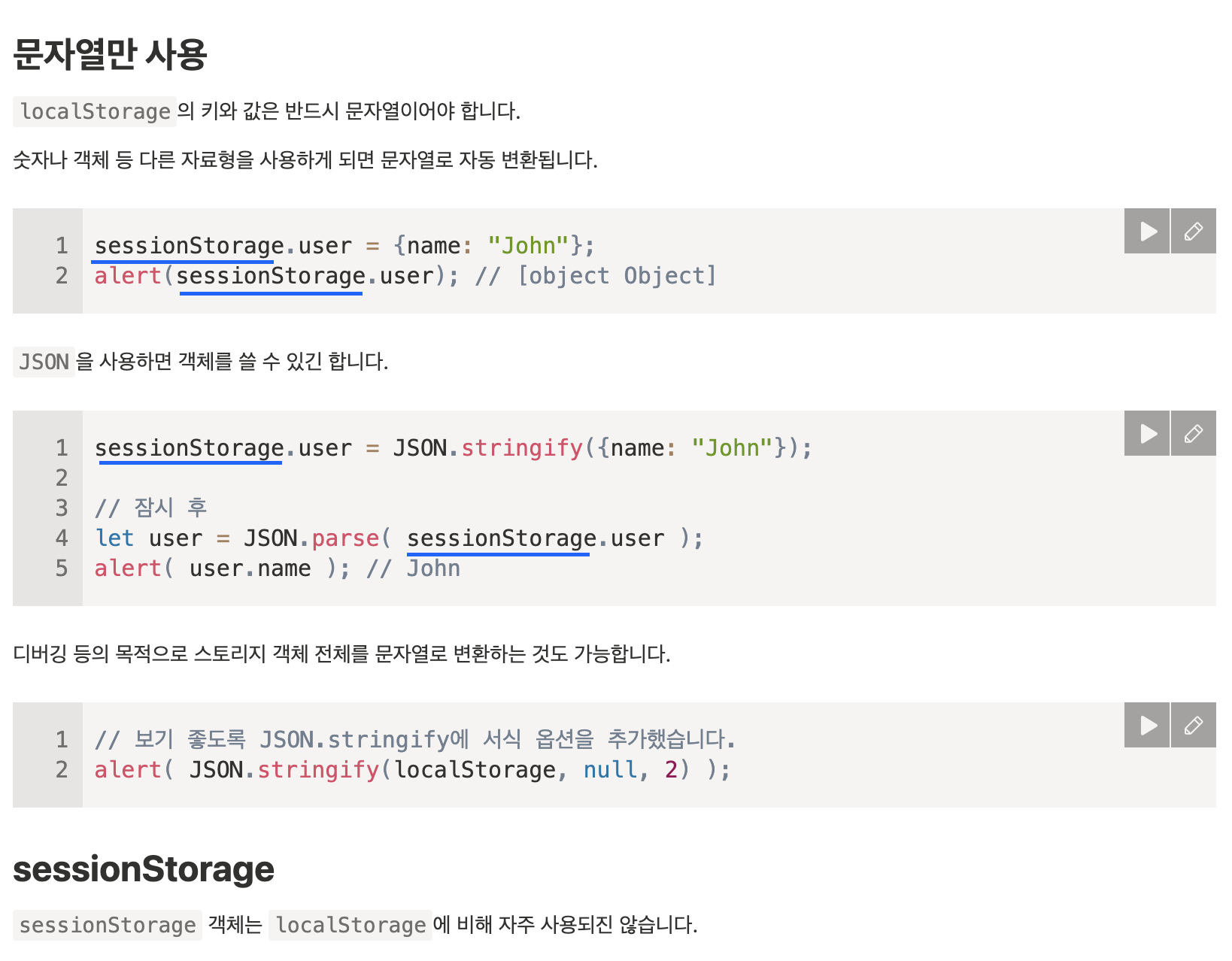Run the sessionStorage.user object example code
The image size is (1232, 961).
(x=1146, y=231)
